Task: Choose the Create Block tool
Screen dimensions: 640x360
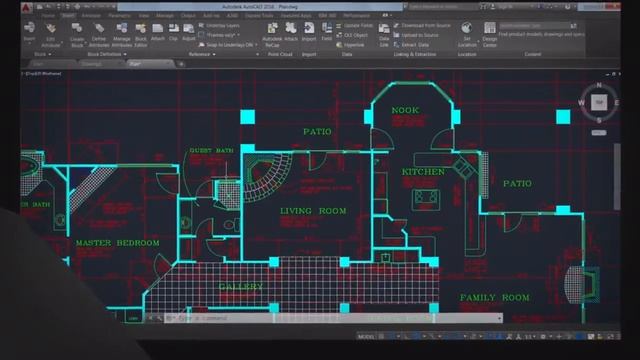Action: point(77,35)
